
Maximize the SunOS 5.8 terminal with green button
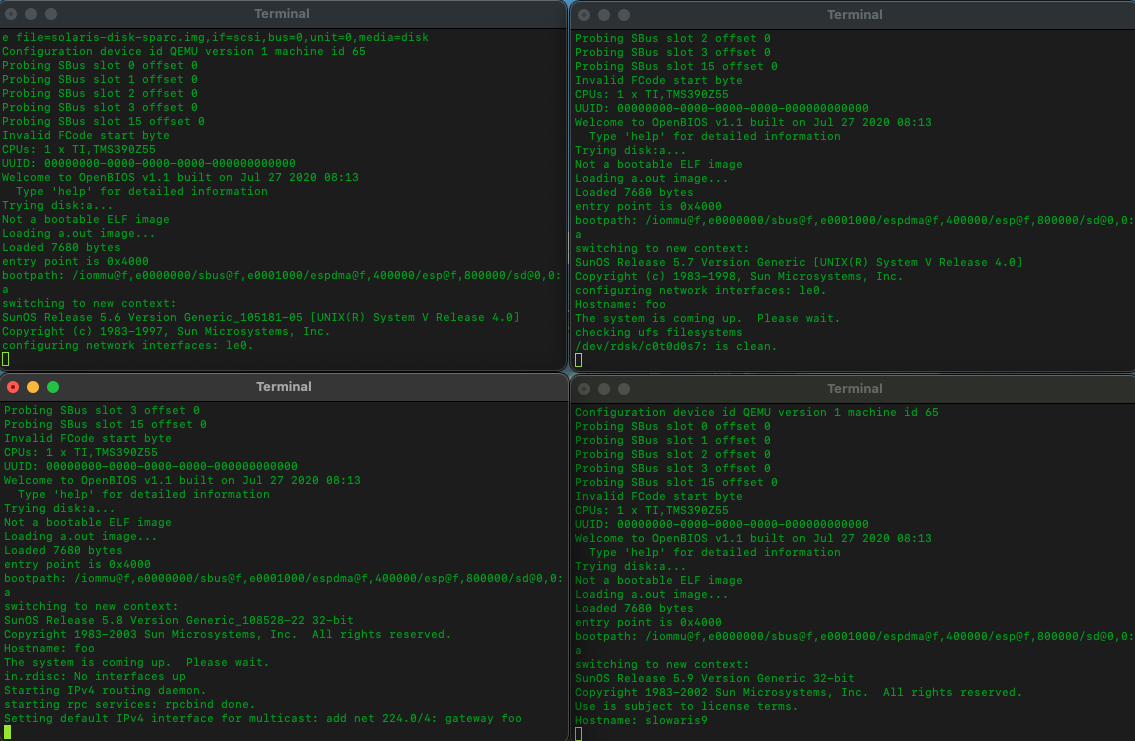click(53, 387)
